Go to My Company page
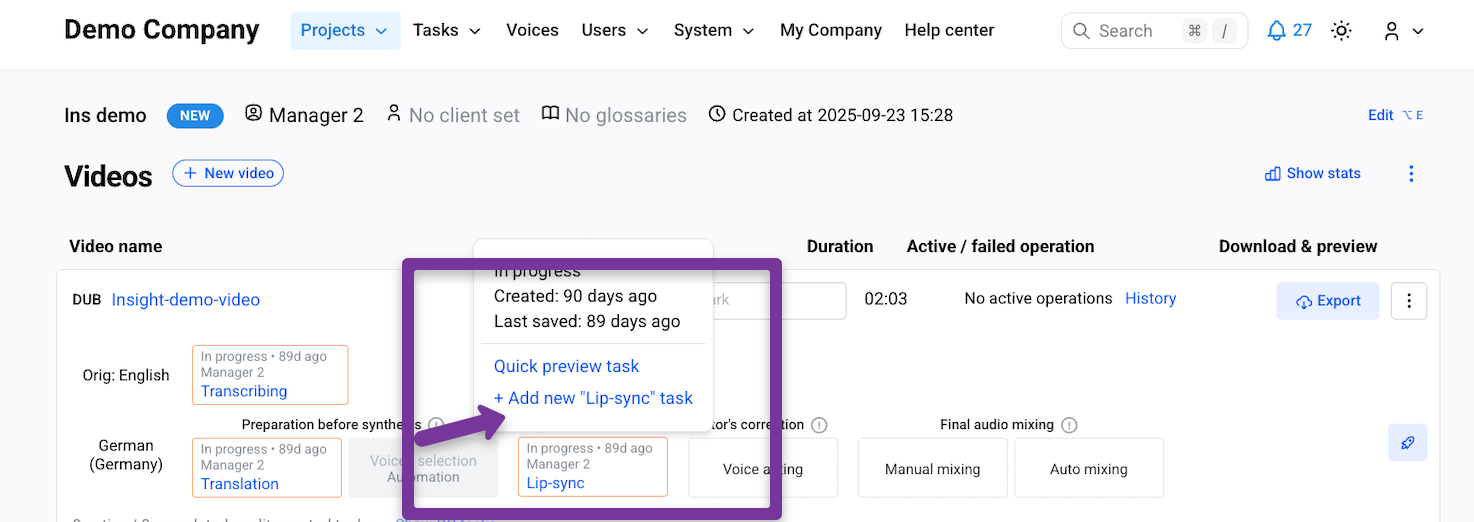The width and height of the screenshot is (1474, 522). (x=831, y=31)
